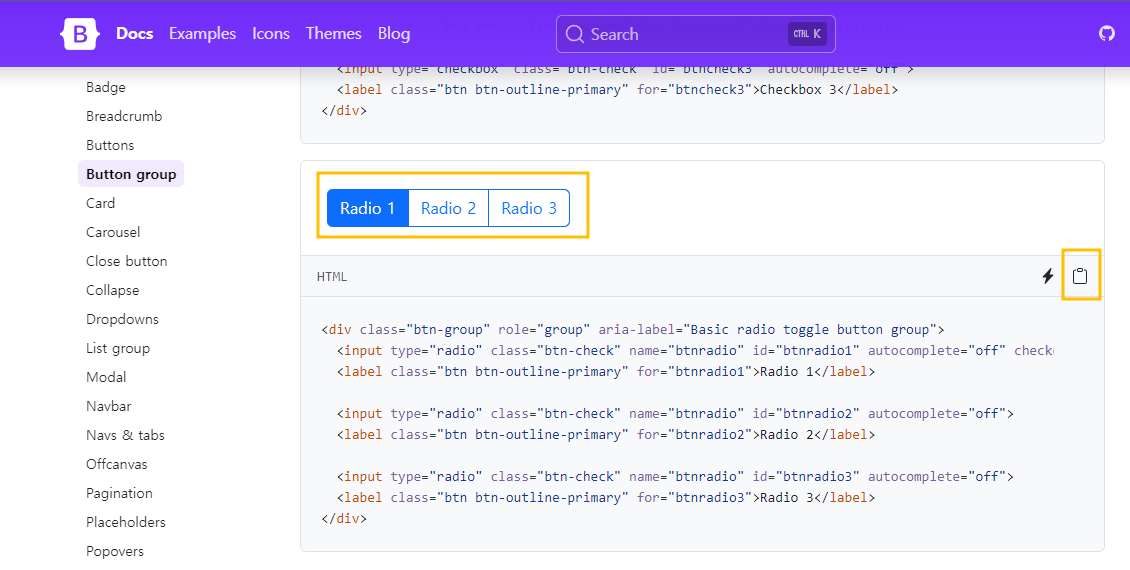The height and width of the screenshot is (570, 1130).
Task: Open Modal in the sidebar
Action: click(x=106, y=377)
